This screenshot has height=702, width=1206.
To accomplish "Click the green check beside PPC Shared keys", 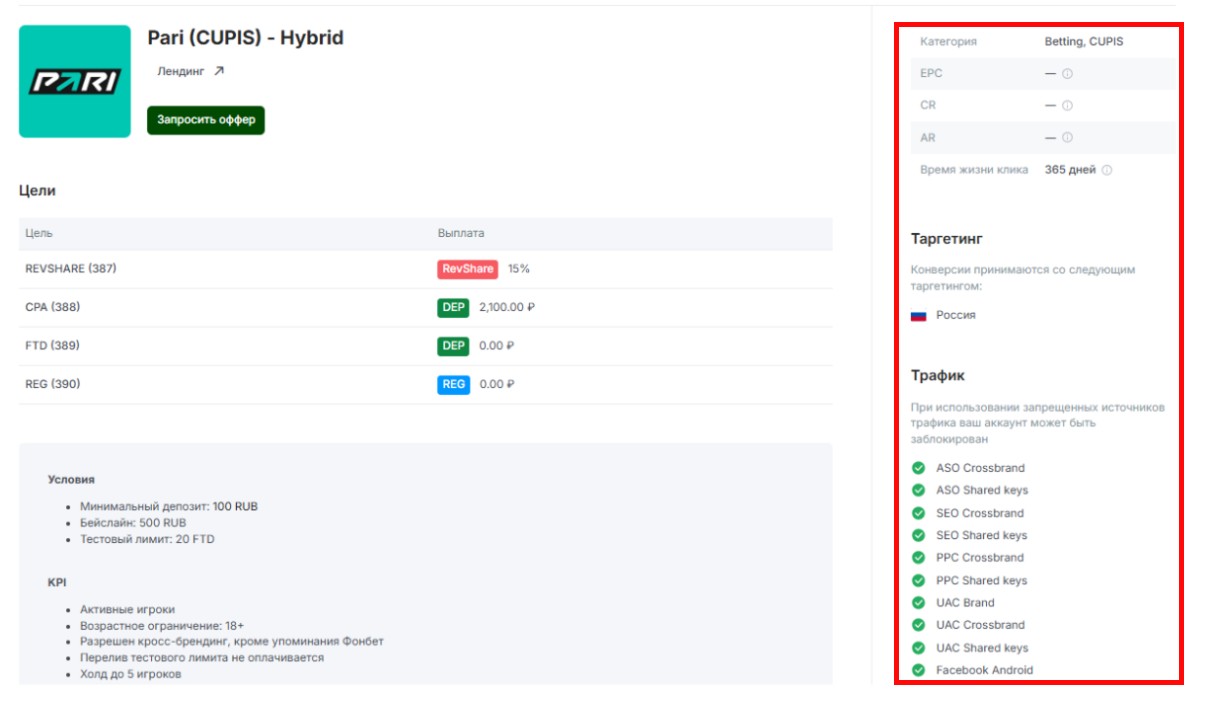I will click(x=918, y=580).
